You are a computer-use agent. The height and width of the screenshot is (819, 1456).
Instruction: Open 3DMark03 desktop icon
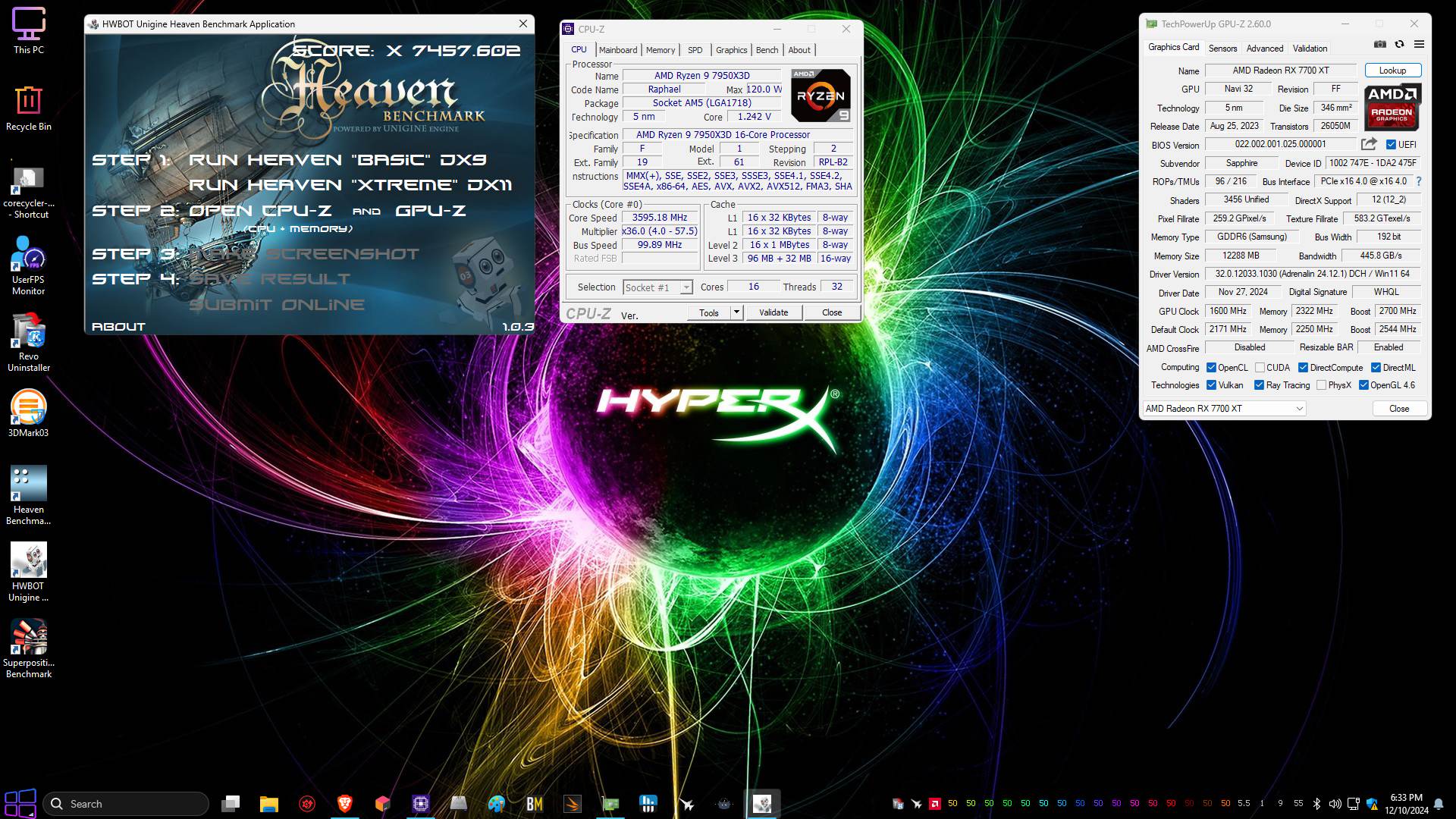(29, 414)
